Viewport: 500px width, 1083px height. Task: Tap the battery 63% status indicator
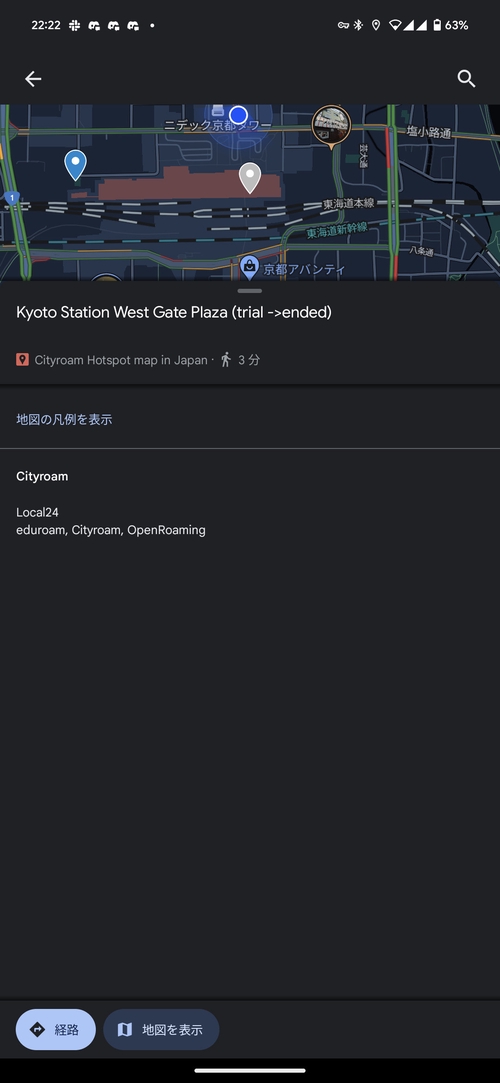(450, 26)
